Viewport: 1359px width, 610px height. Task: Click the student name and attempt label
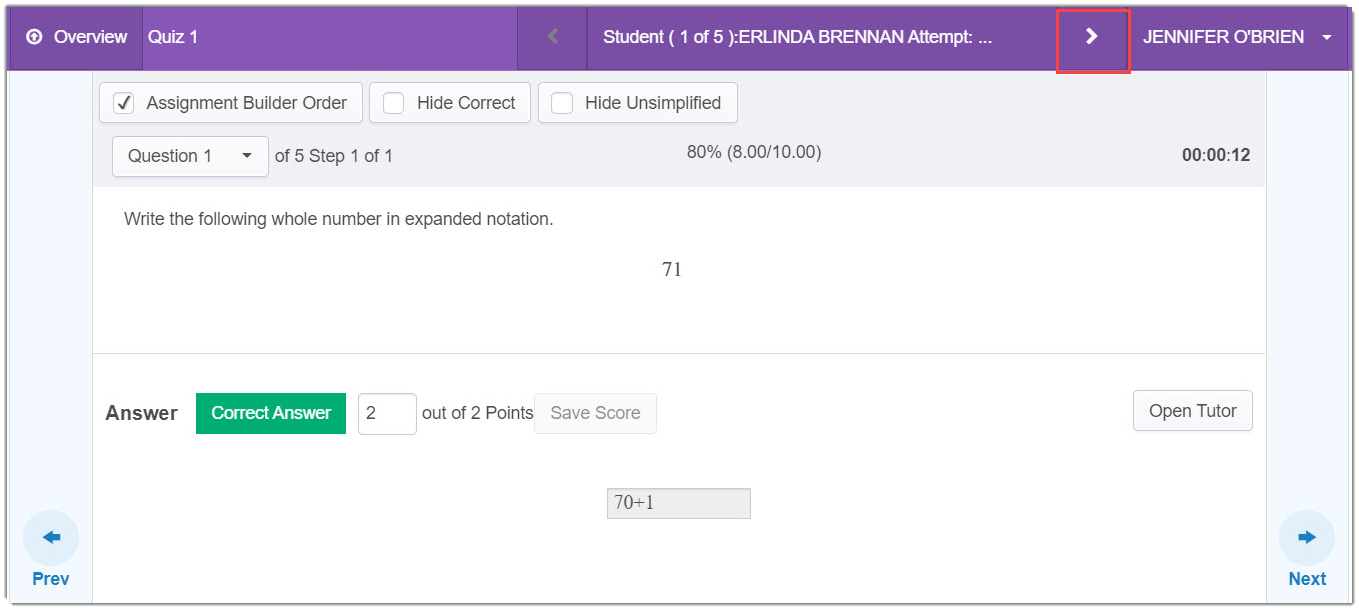(x=797, y=37)
